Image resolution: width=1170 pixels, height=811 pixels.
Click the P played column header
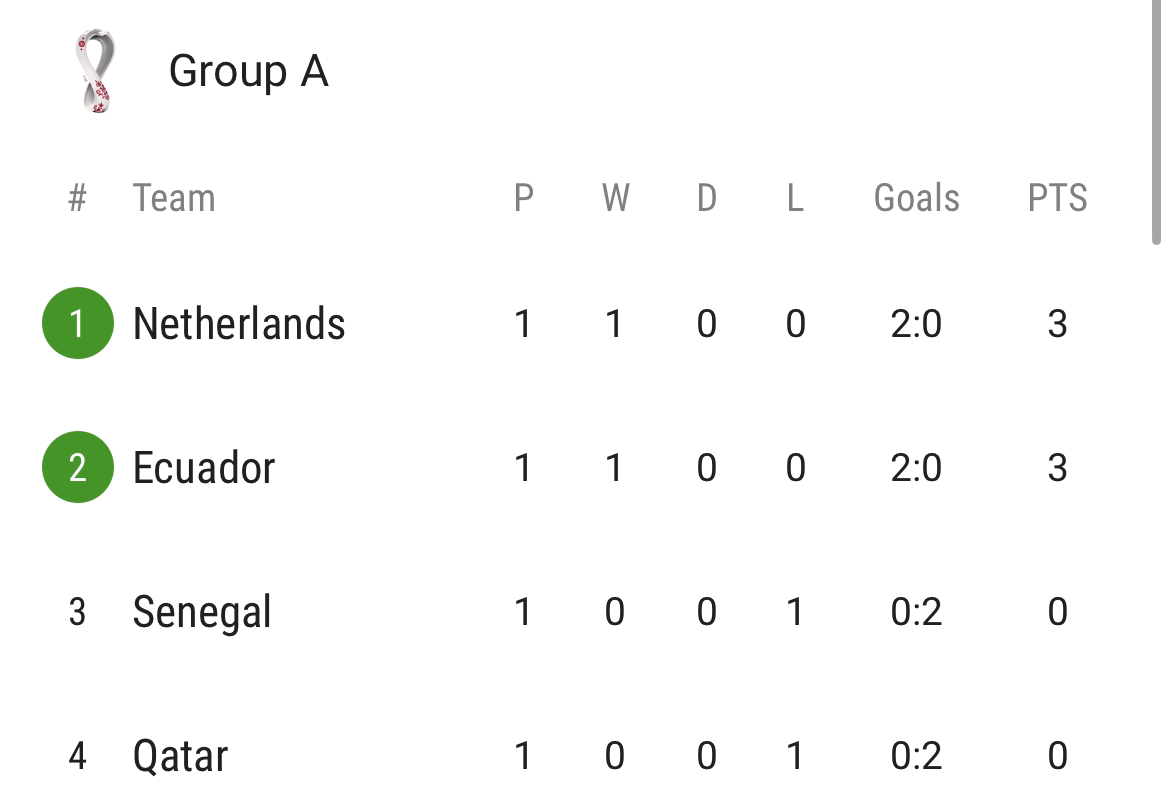pyautogui.click(x=524, y=198)
